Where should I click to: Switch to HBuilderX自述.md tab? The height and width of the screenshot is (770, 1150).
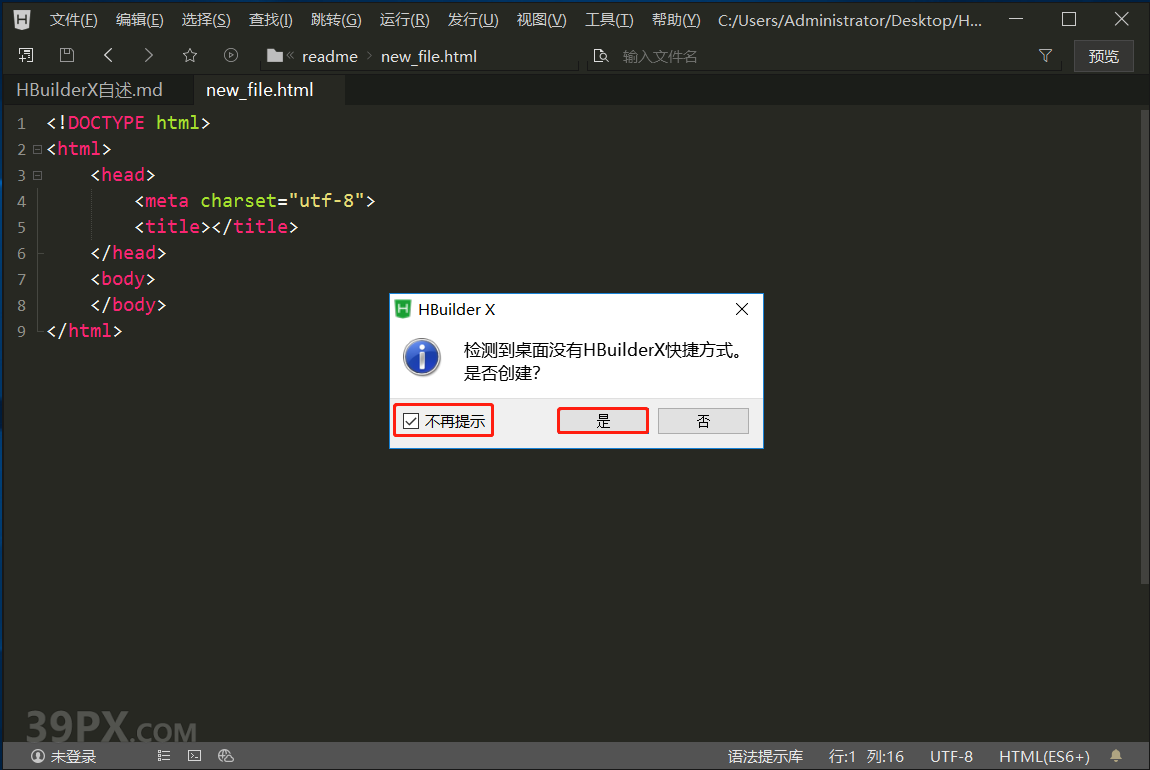pyautogui.click(x=89, y=90)
